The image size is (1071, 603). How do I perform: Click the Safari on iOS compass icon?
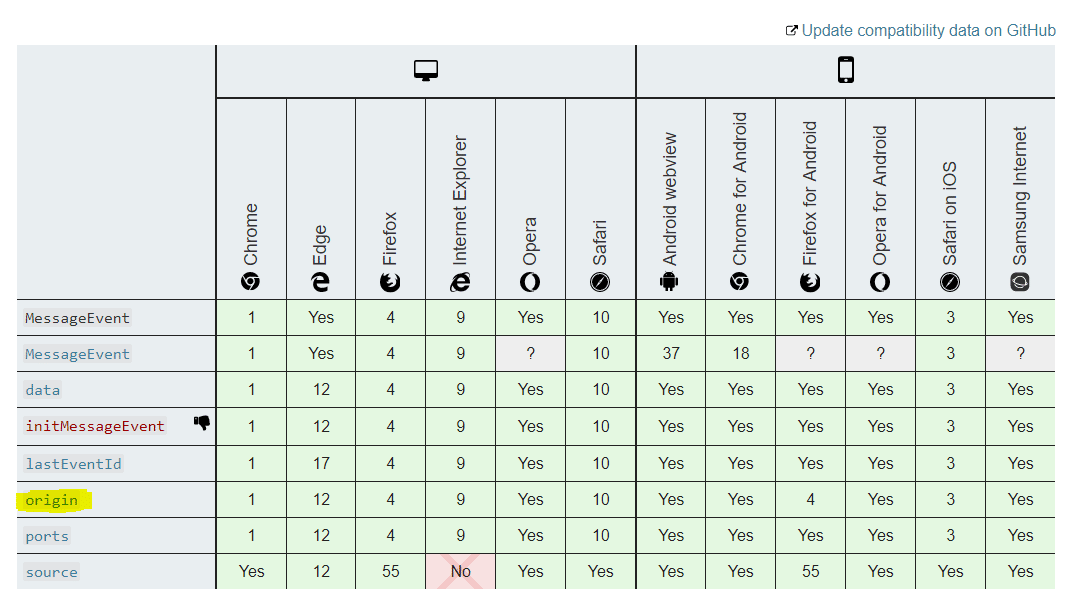tap(950, 282)
